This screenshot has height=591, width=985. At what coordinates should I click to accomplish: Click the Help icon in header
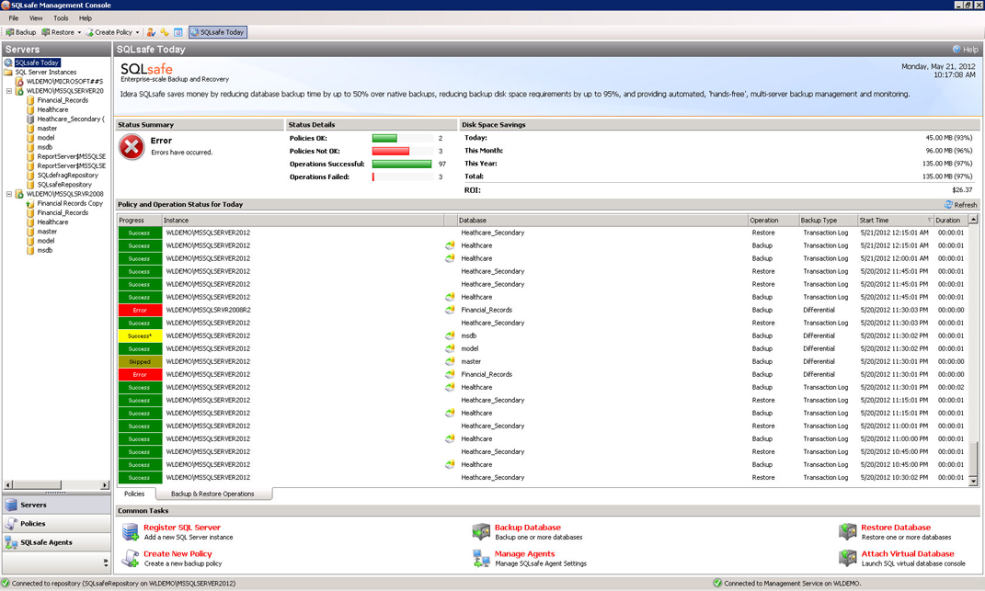[x=957, y=49]
